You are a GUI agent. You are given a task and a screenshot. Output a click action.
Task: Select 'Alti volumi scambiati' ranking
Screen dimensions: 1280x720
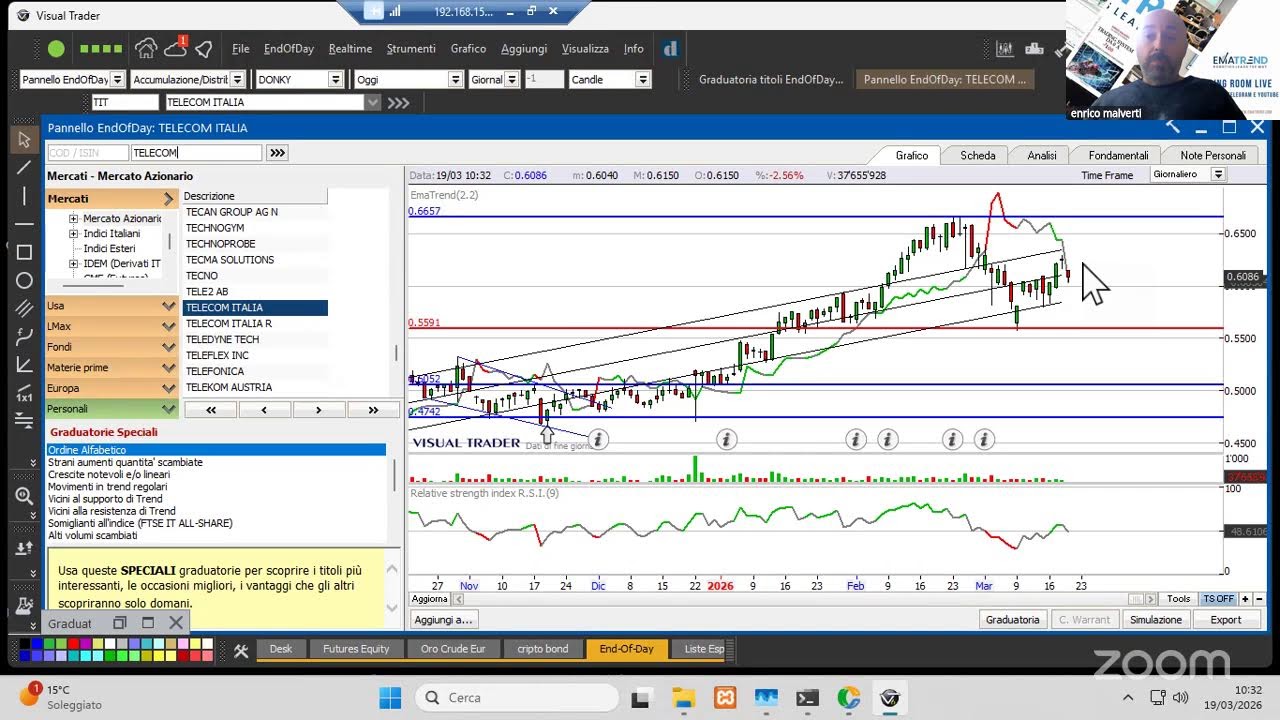[x=216, y=535]
